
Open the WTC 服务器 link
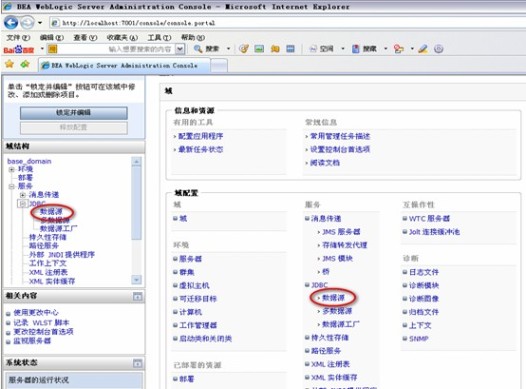(x=429, y=219)
